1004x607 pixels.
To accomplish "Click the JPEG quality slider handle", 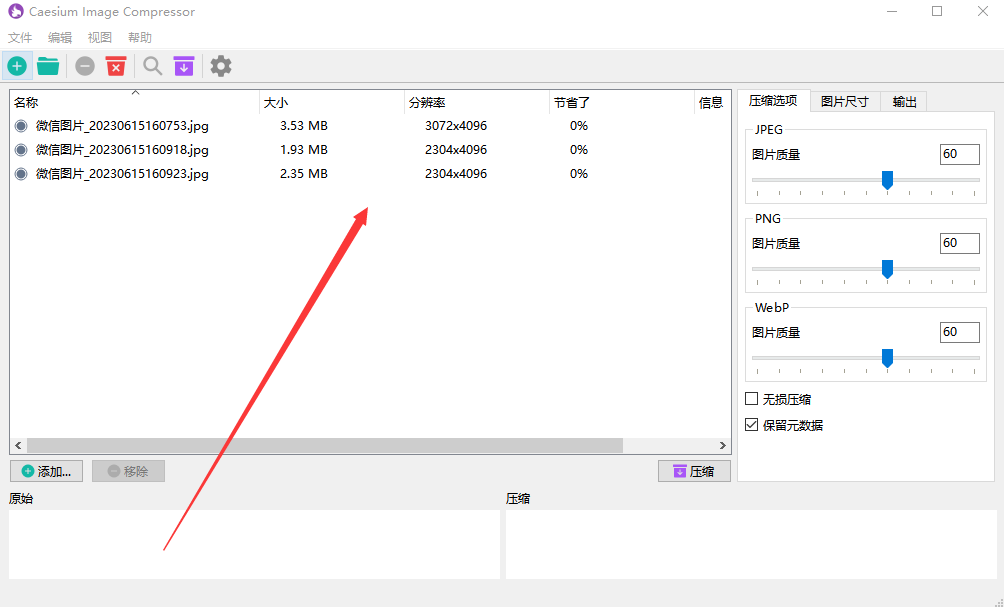I will pyautogui.click(x=887, y=181).
